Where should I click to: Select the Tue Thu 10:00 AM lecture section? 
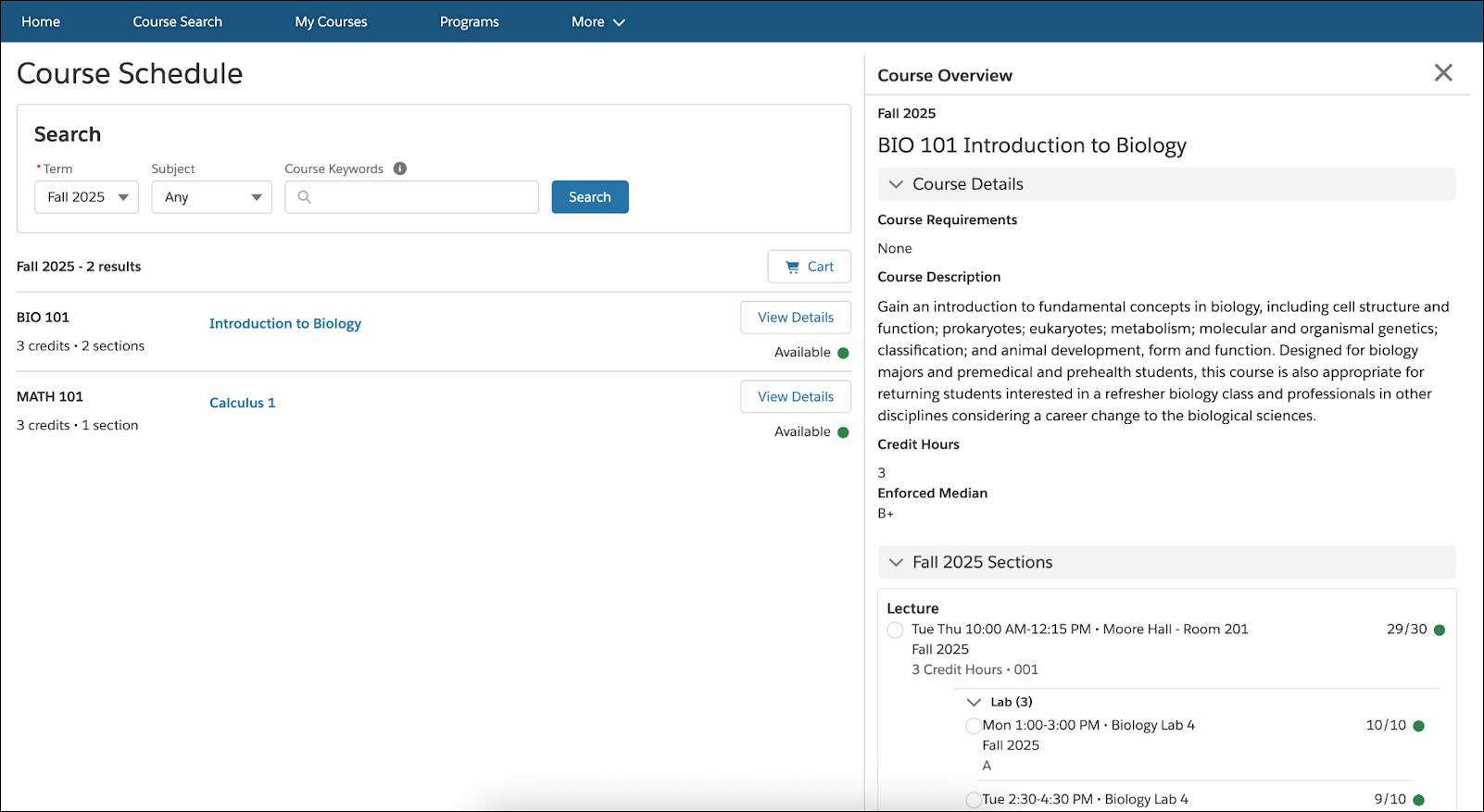(x=895, y=631)
